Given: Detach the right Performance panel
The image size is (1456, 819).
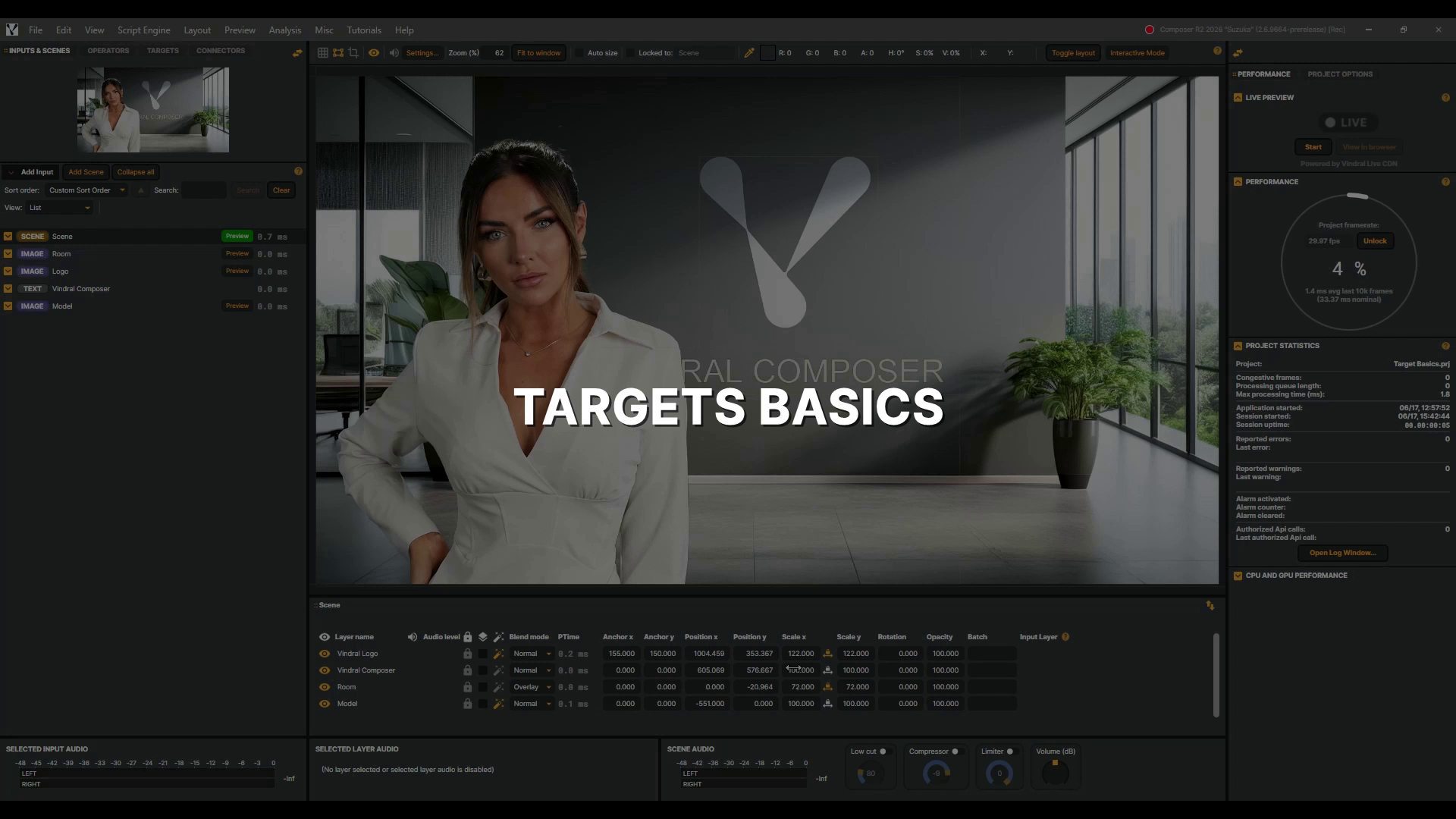Looking at the screenshot, I should [x=1238, y=53].
